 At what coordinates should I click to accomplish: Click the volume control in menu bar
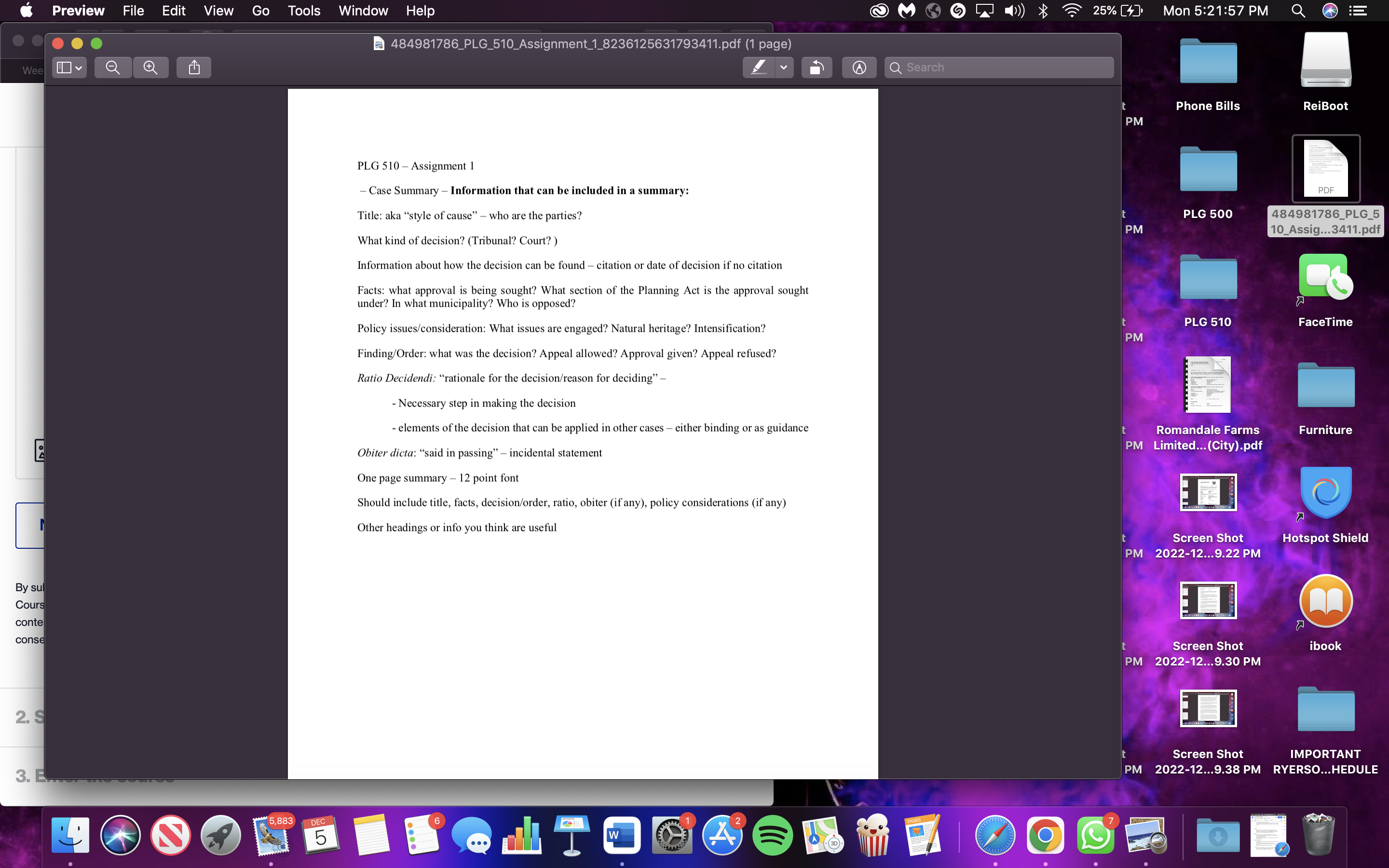[x=1014, y=11]
